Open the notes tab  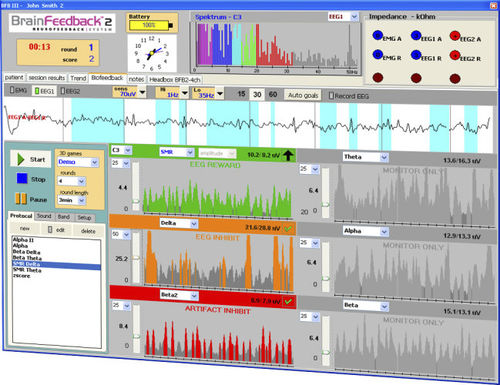coord(136,79)
